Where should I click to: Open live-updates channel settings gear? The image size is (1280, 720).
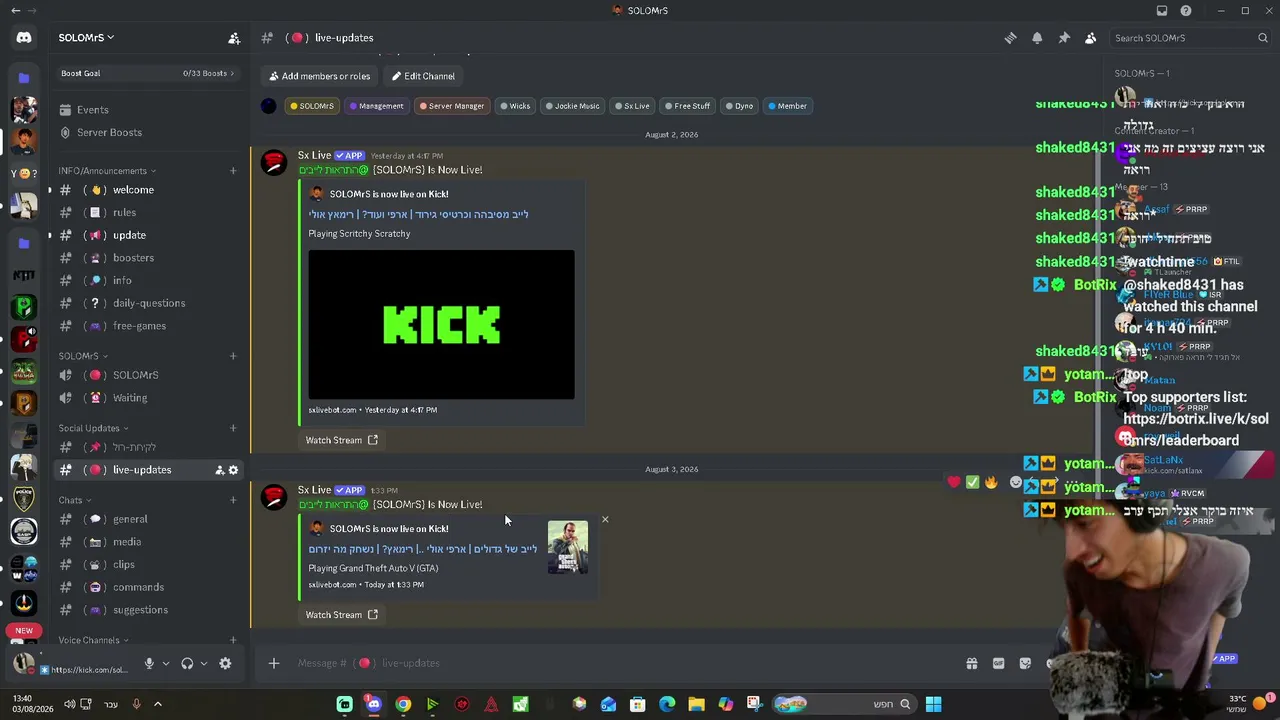[234, 470]
